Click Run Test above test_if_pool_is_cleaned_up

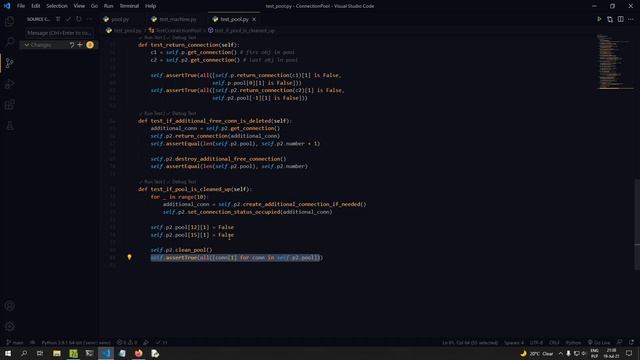click(x=152, y=182)
